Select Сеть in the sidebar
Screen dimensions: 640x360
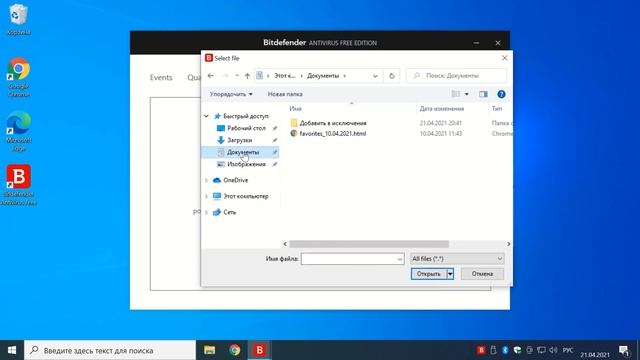click(x=229, y=212)
